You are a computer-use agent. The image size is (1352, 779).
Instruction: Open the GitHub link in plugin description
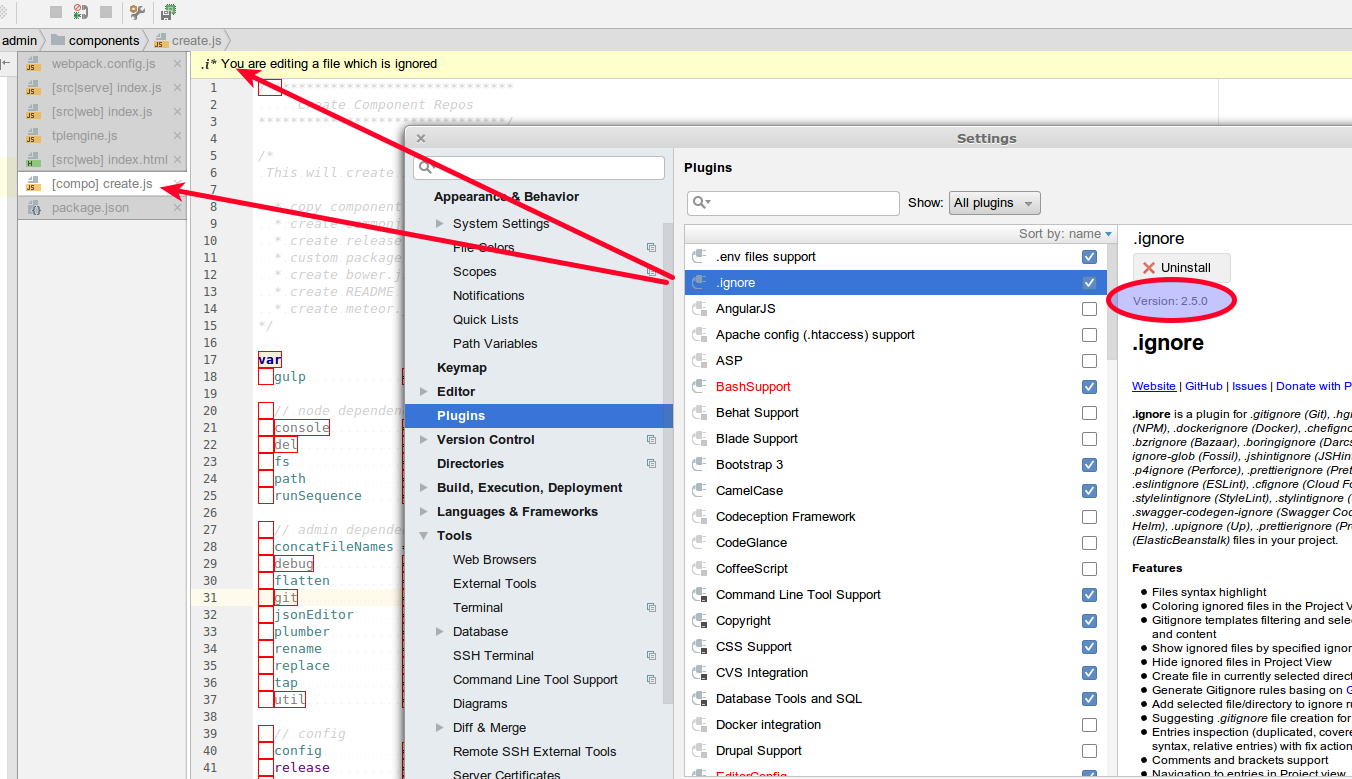[1204, 386]
